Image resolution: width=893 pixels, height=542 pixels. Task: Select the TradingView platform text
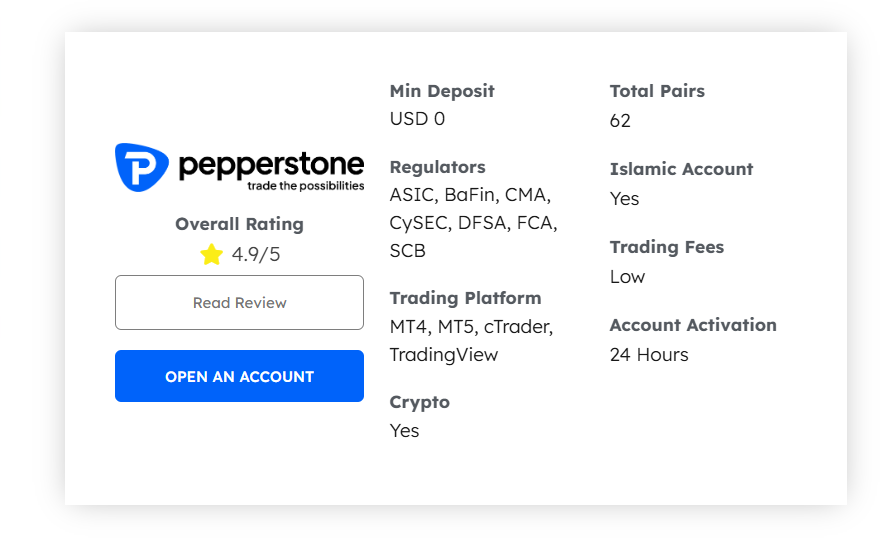pos(444,355)
